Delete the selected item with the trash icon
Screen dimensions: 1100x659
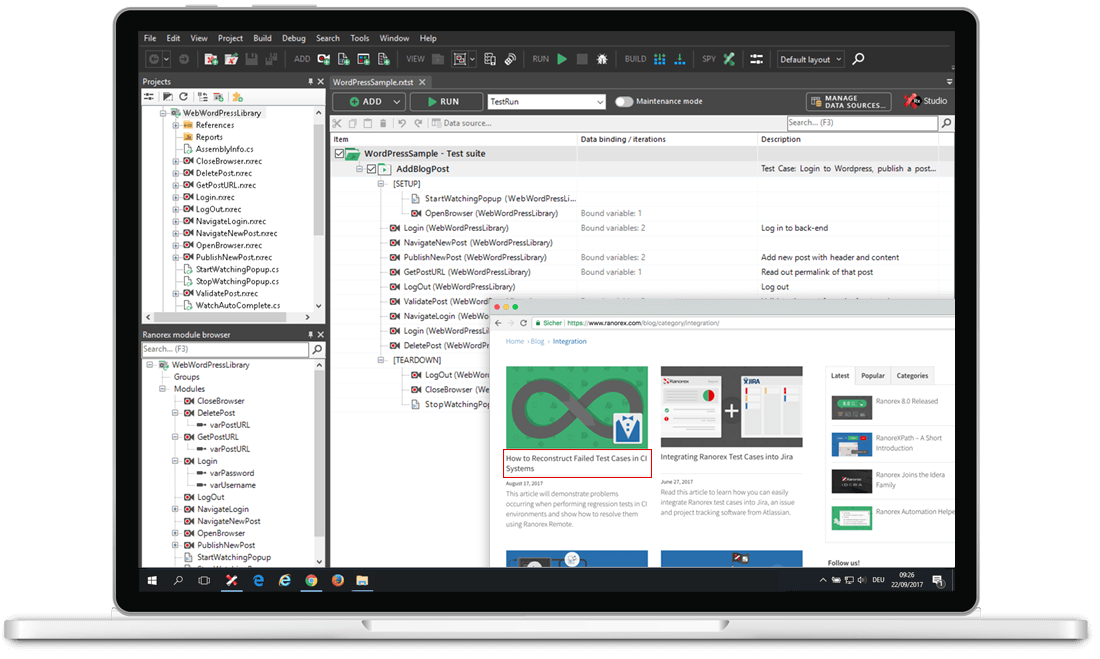click(x=383, y=124)
